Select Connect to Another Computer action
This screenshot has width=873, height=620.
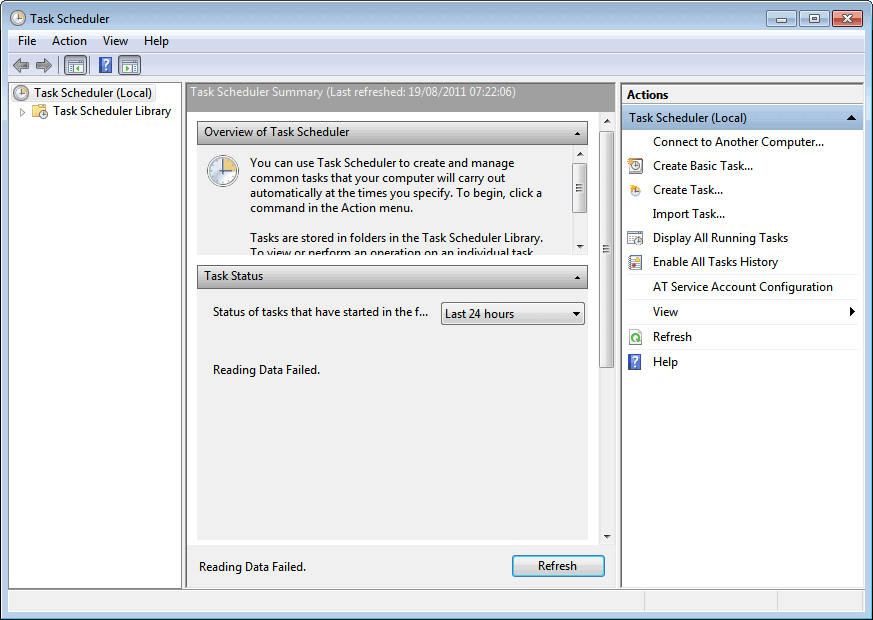[x=738, y=142]
